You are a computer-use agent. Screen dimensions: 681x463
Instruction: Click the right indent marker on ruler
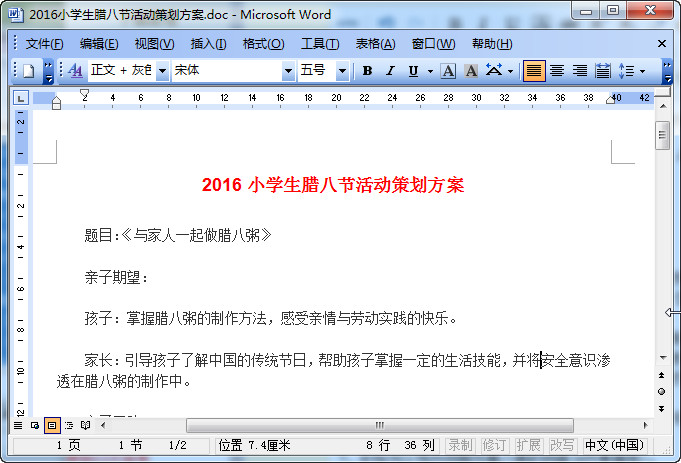pyautogui.click(x=611, y=100)
